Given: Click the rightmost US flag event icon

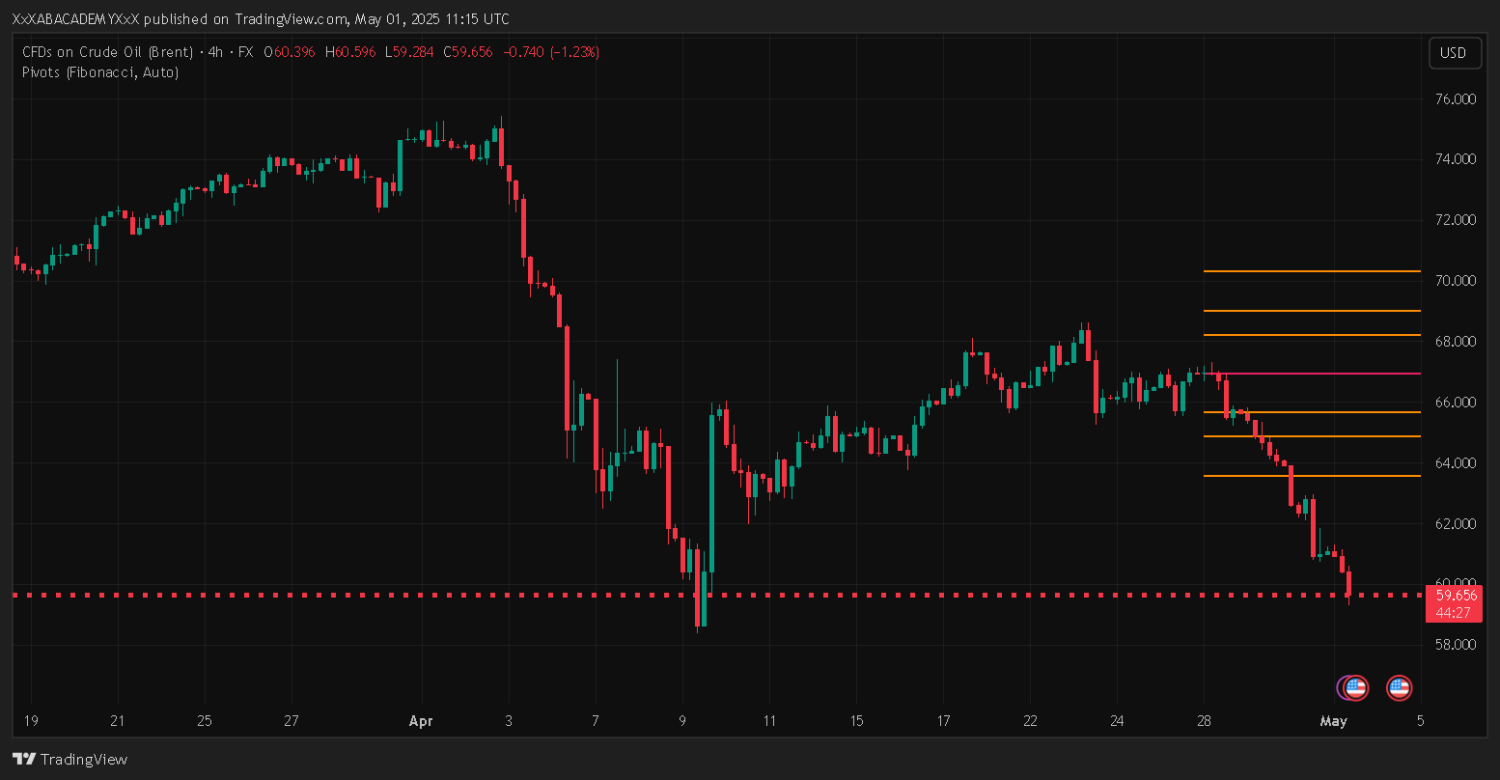Looking at the screenshot, I should 1399,687.
